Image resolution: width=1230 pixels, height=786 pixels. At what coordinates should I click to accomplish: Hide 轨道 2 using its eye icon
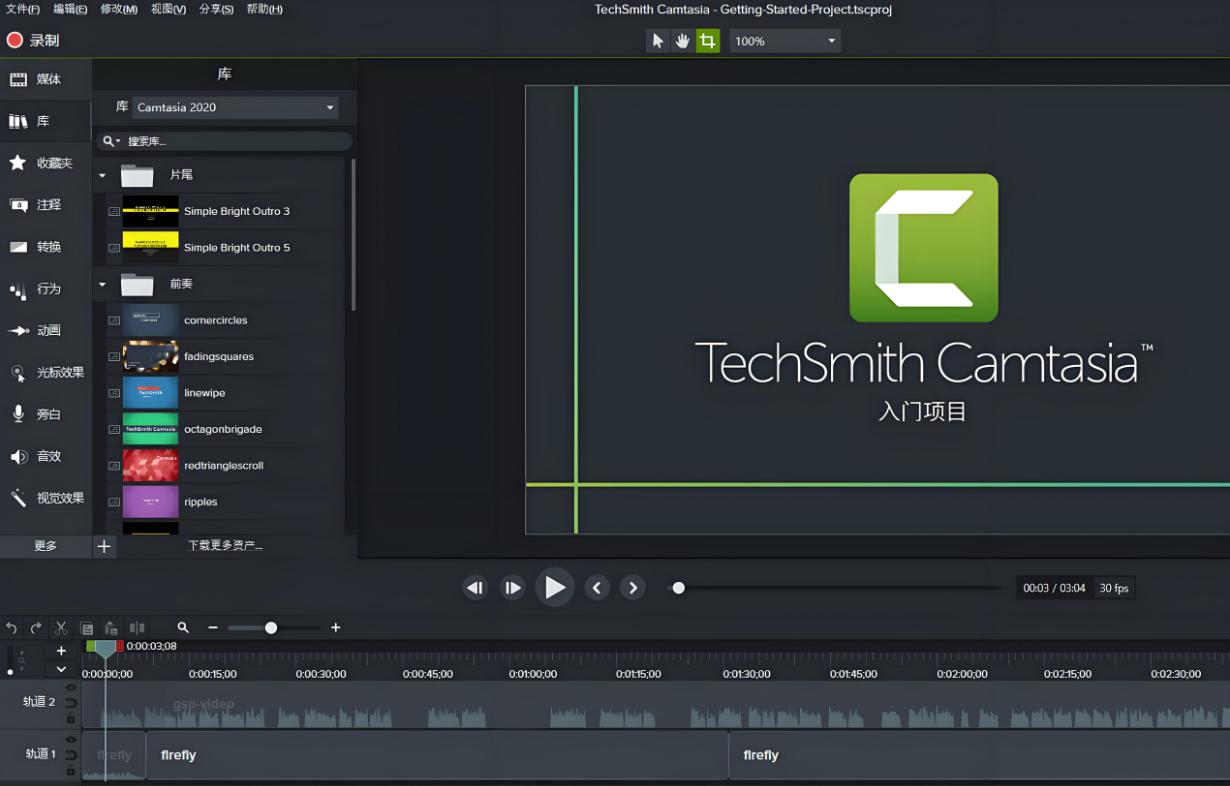click(71, 688)
